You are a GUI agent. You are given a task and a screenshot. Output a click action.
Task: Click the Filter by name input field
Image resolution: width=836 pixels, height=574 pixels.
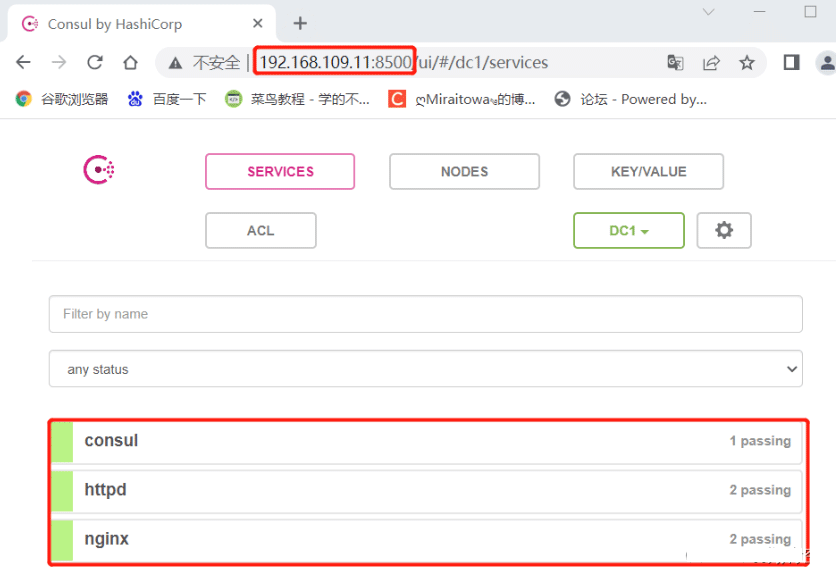(425, 314)
